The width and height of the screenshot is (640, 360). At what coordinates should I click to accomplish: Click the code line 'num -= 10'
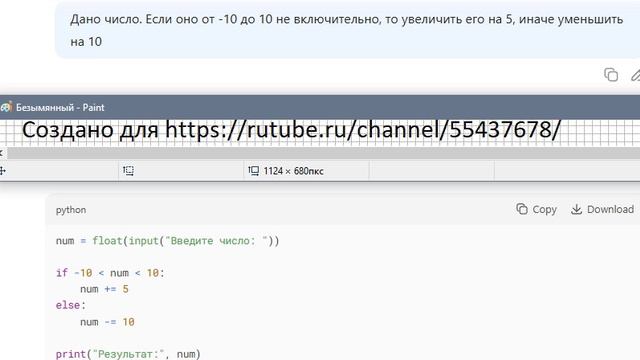point(107,322)
